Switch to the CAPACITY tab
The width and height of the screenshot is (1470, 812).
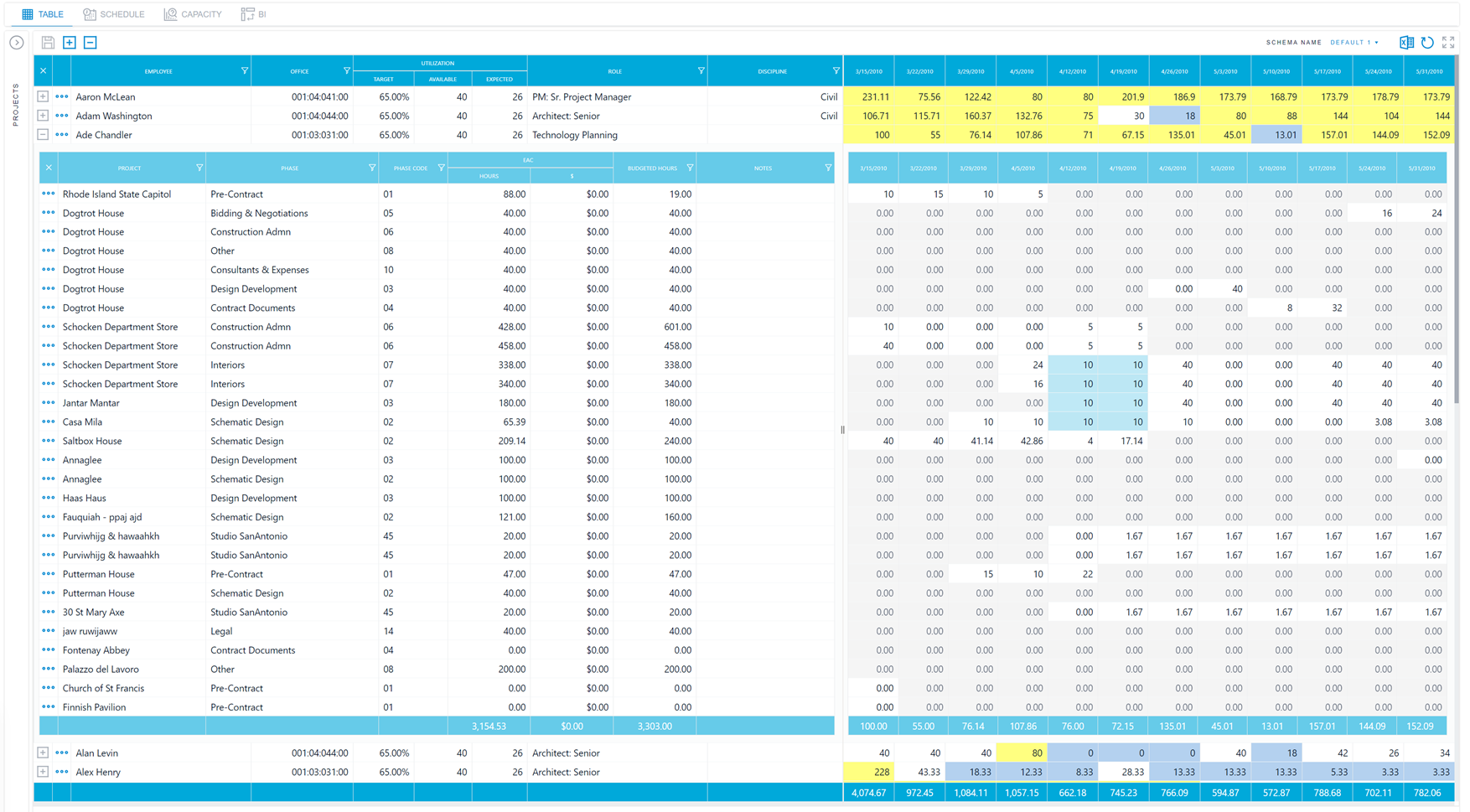(193, 13)
